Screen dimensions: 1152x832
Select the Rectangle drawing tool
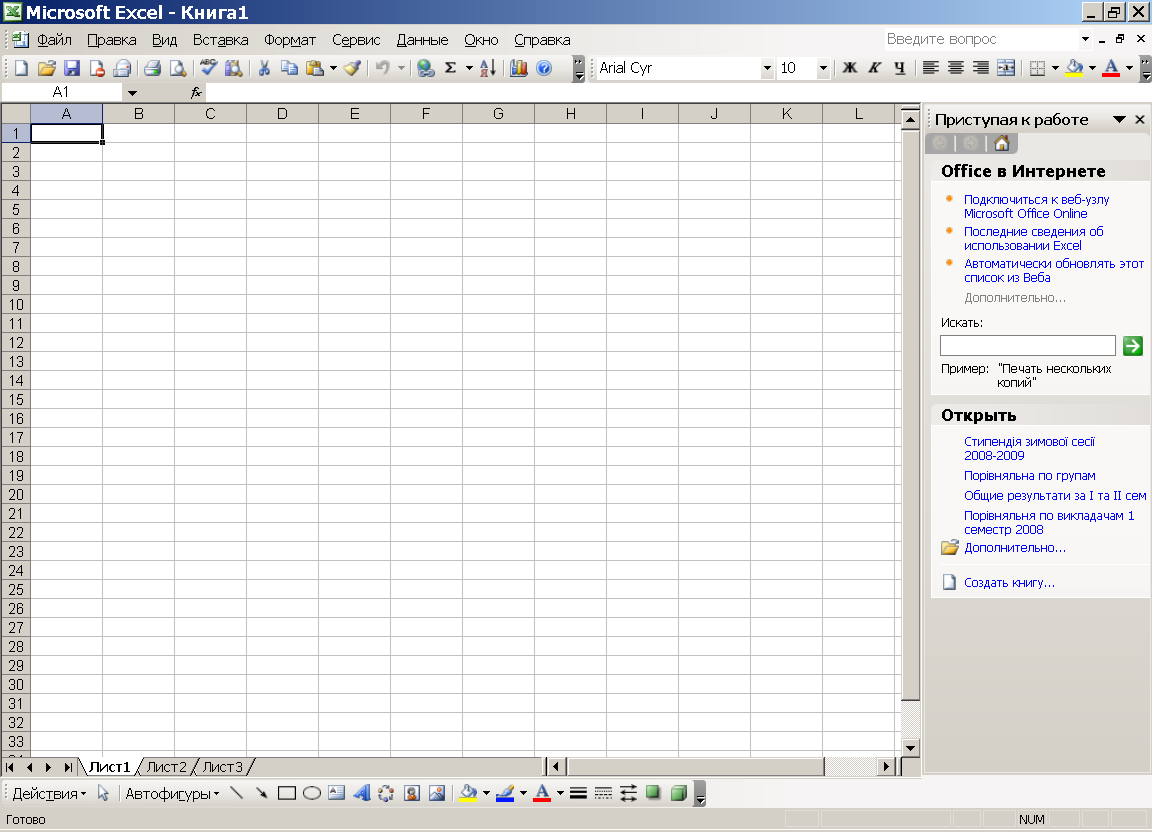click(287, 793)
